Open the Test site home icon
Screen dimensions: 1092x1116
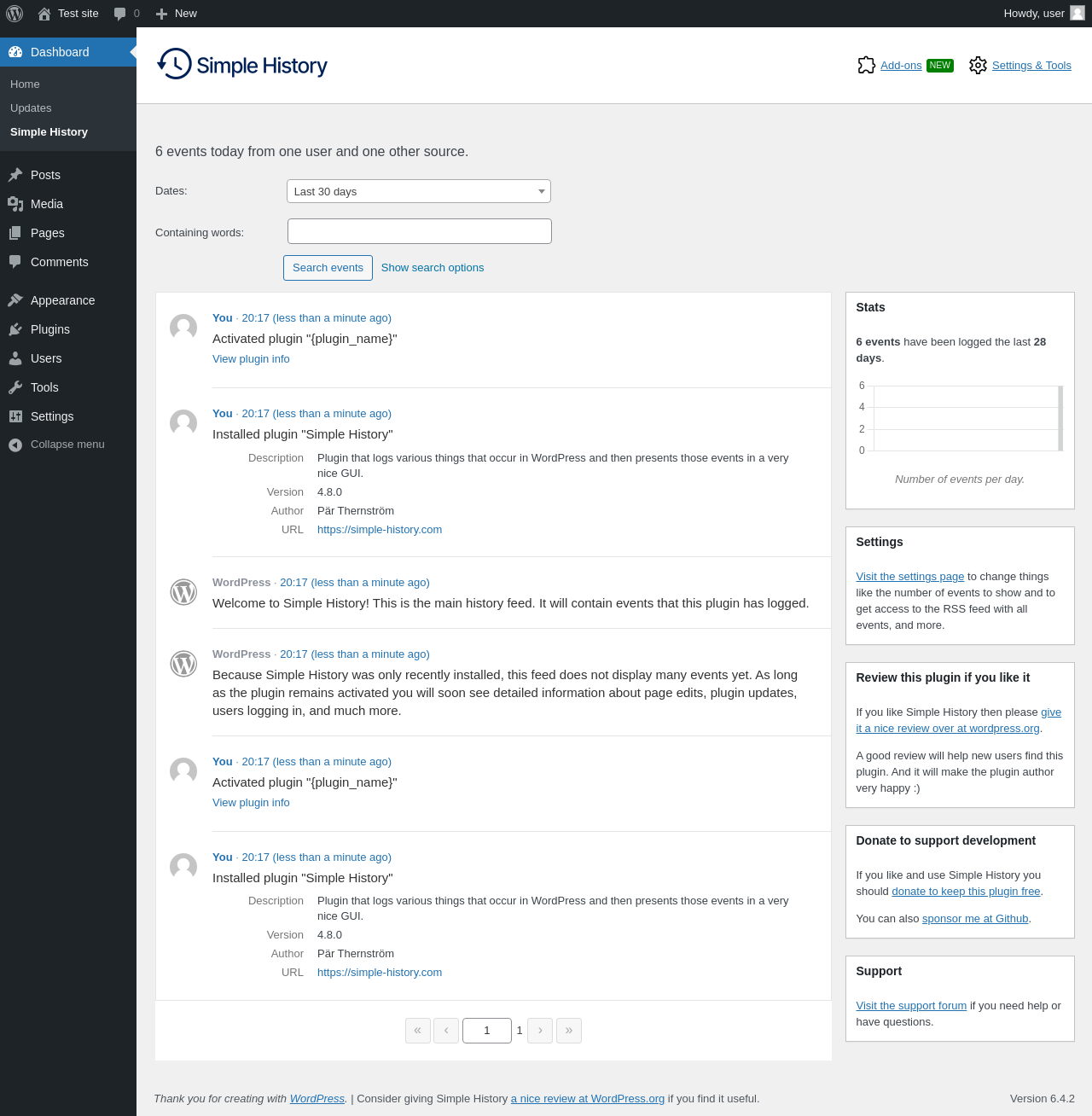[44, 14]
